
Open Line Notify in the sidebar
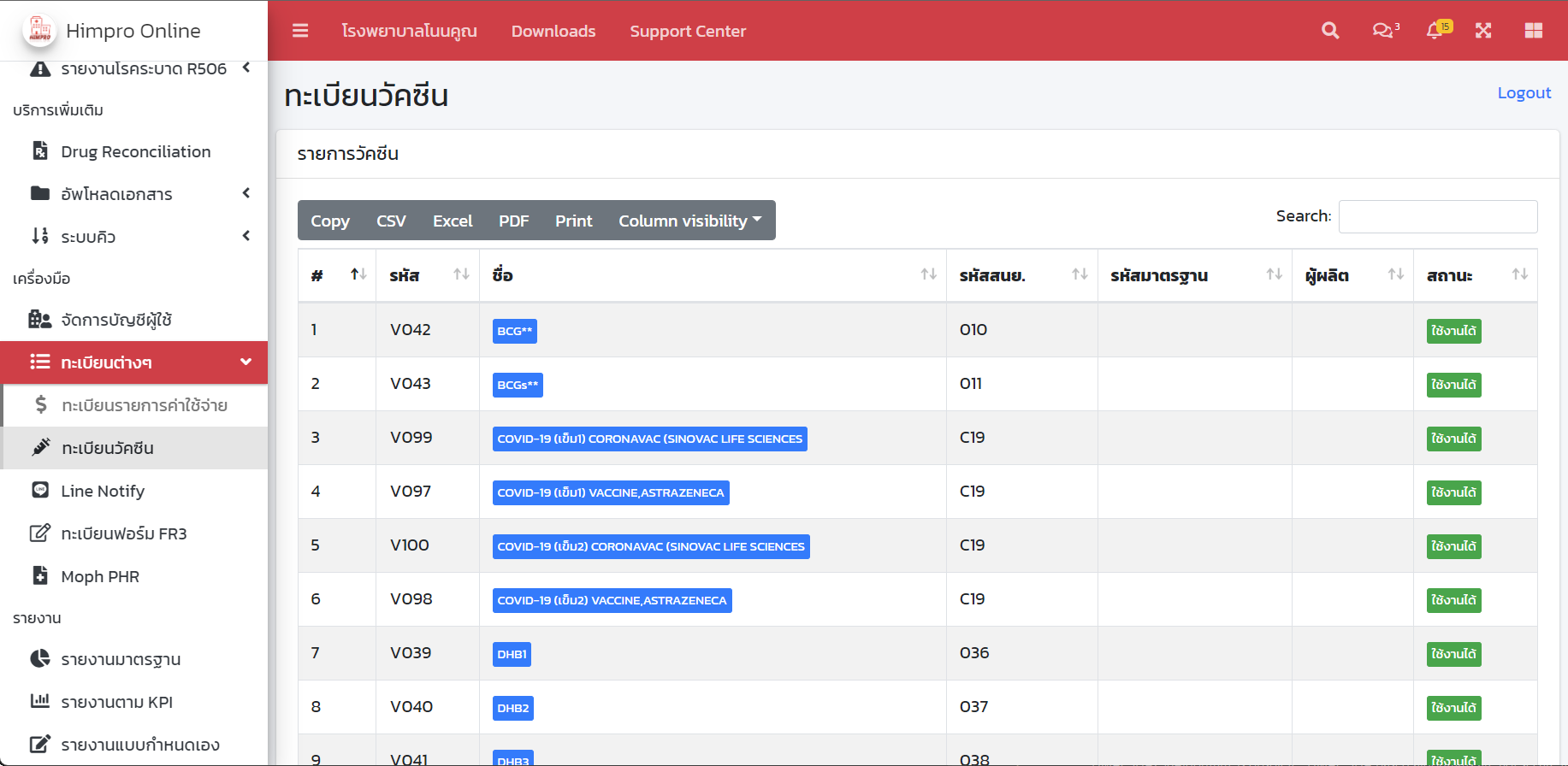103,491
